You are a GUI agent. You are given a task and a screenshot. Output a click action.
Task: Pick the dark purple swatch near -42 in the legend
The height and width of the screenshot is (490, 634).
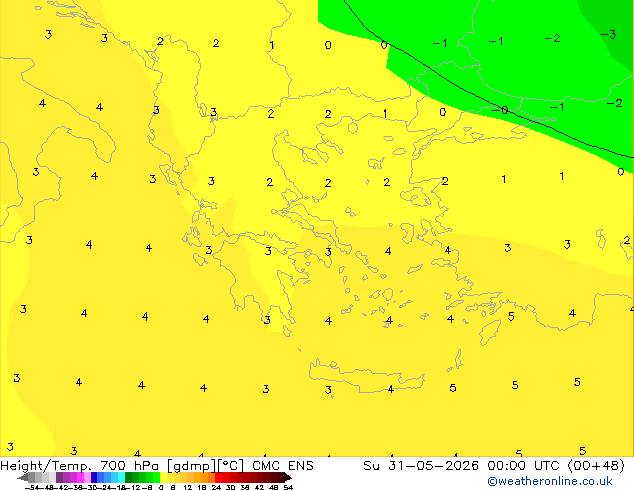click(59, 478)
